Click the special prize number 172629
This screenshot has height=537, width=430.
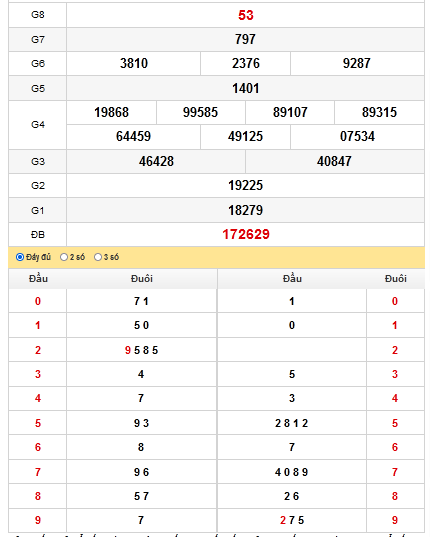point(246,235)
